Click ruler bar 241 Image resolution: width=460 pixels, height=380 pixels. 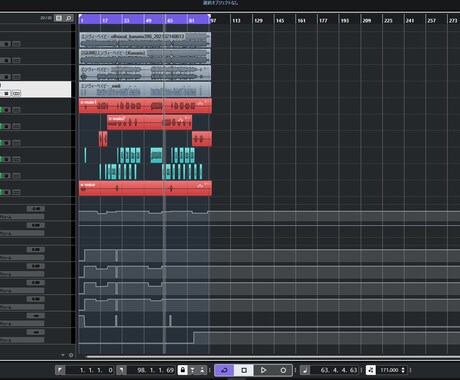410,20
